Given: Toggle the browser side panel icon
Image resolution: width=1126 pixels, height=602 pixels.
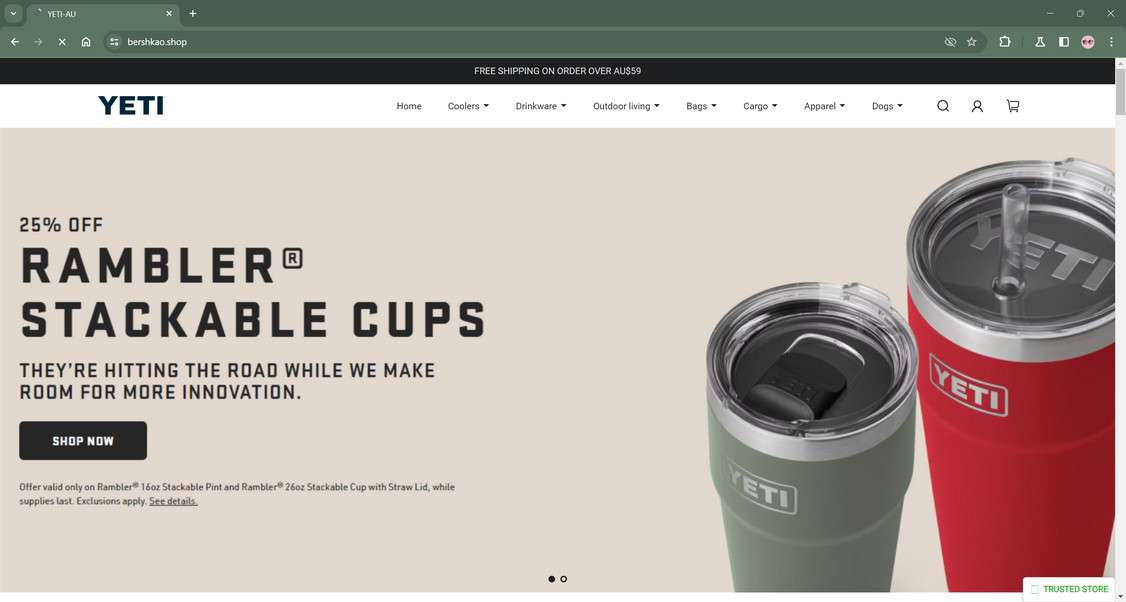Looking at the screenshot, I should (x=1064, y=42).
